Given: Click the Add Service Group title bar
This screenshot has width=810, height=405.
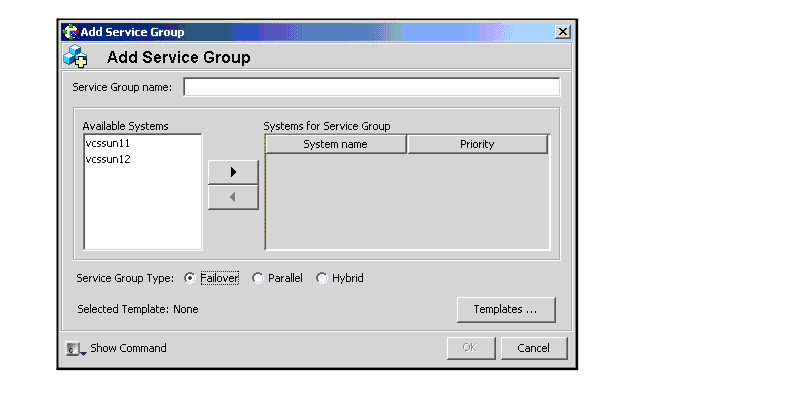Looking at the screenshot, I should [300, 32].
